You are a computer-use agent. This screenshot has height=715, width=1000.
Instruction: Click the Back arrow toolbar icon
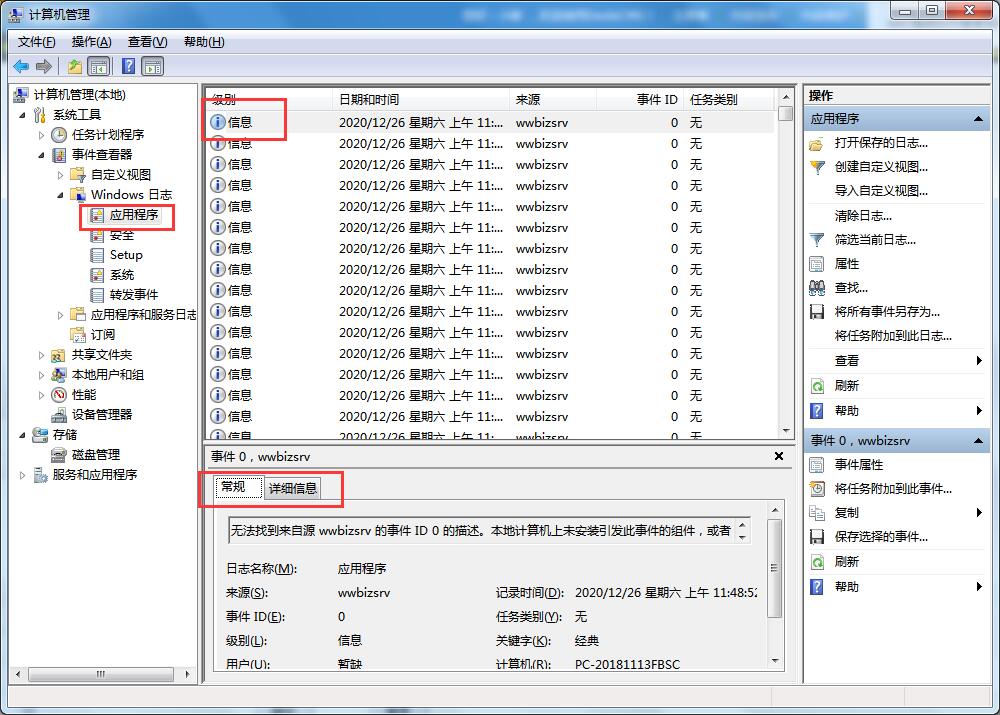pos(21,66)
